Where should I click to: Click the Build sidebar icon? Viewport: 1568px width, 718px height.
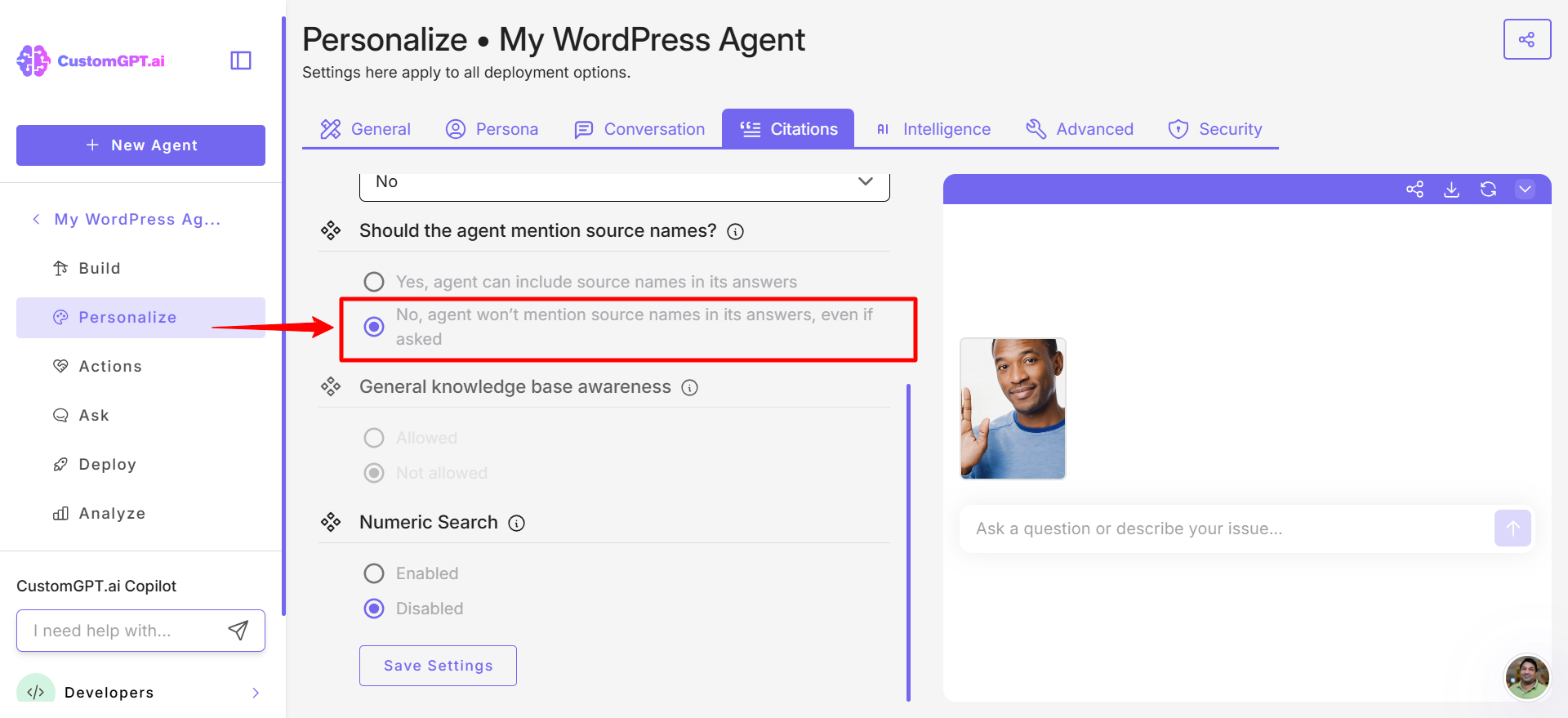[x=60, y=268]
